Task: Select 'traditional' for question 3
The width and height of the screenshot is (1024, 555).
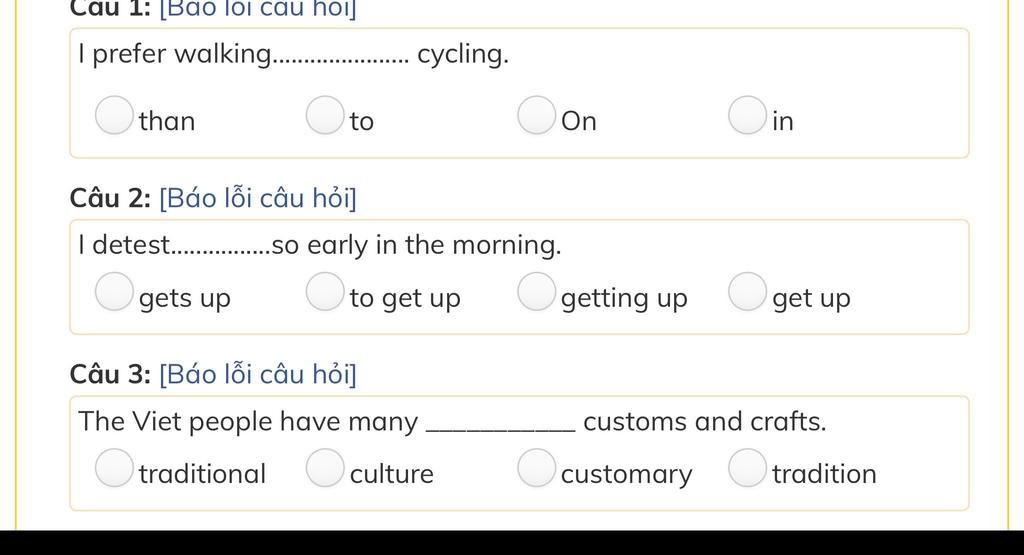Action: pos(114,468)
